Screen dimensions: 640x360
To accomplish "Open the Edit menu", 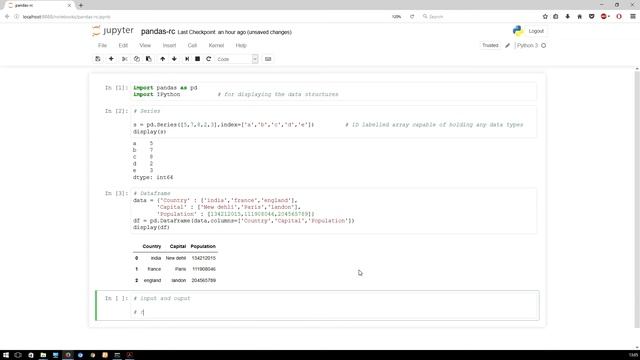I will (x=123, y=45).
